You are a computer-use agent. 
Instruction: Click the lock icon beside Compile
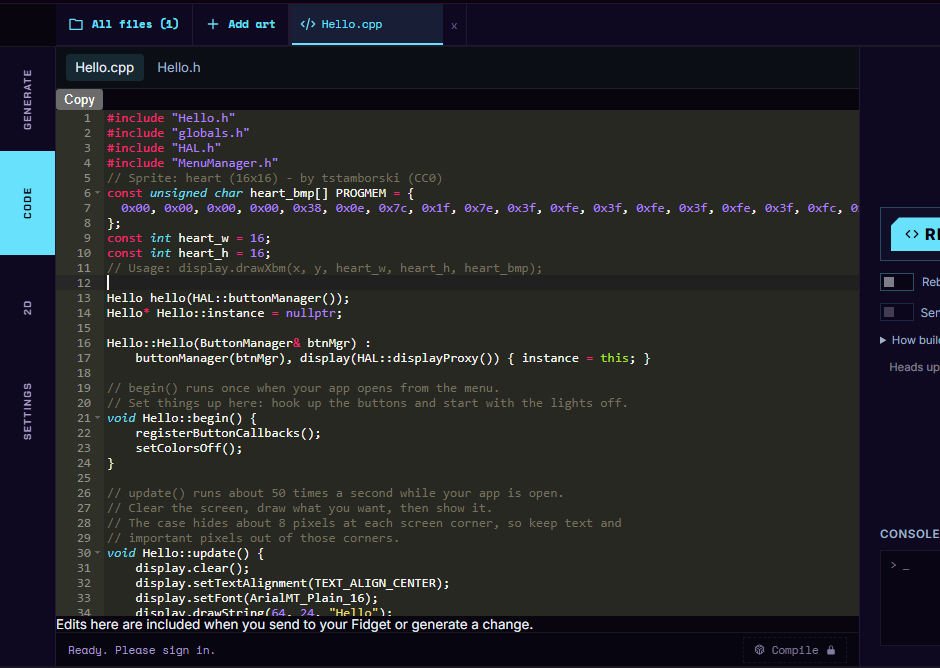point(831,650)
